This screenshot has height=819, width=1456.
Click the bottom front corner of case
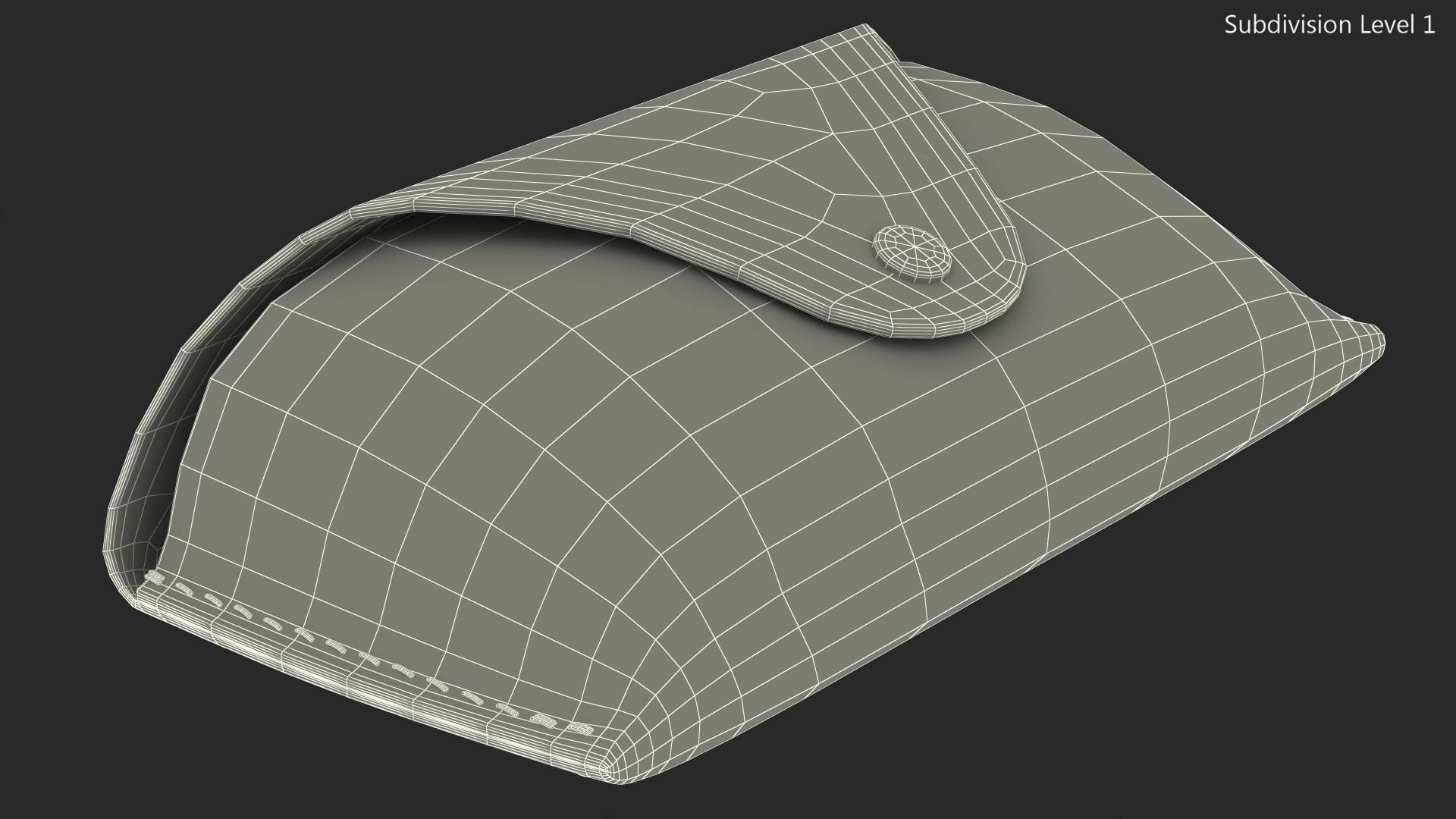tap(608, 771)
